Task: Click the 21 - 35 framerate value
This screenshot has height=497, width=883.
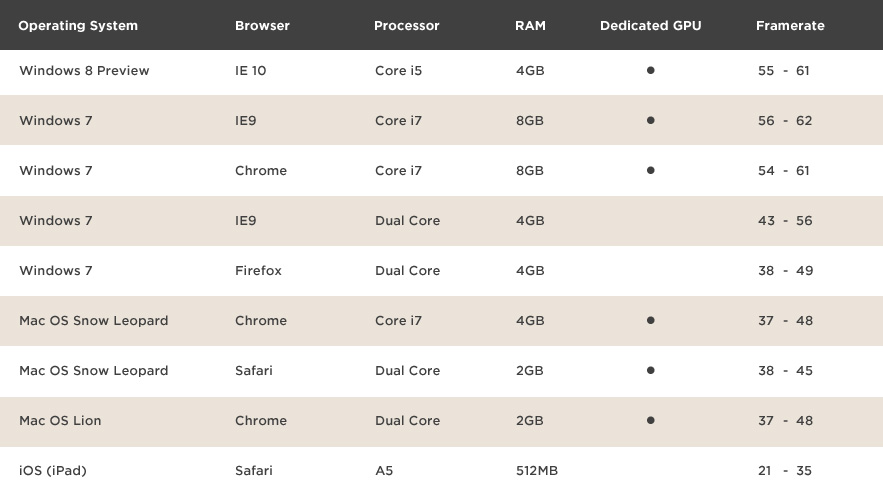Action: (x=784, y=471)
